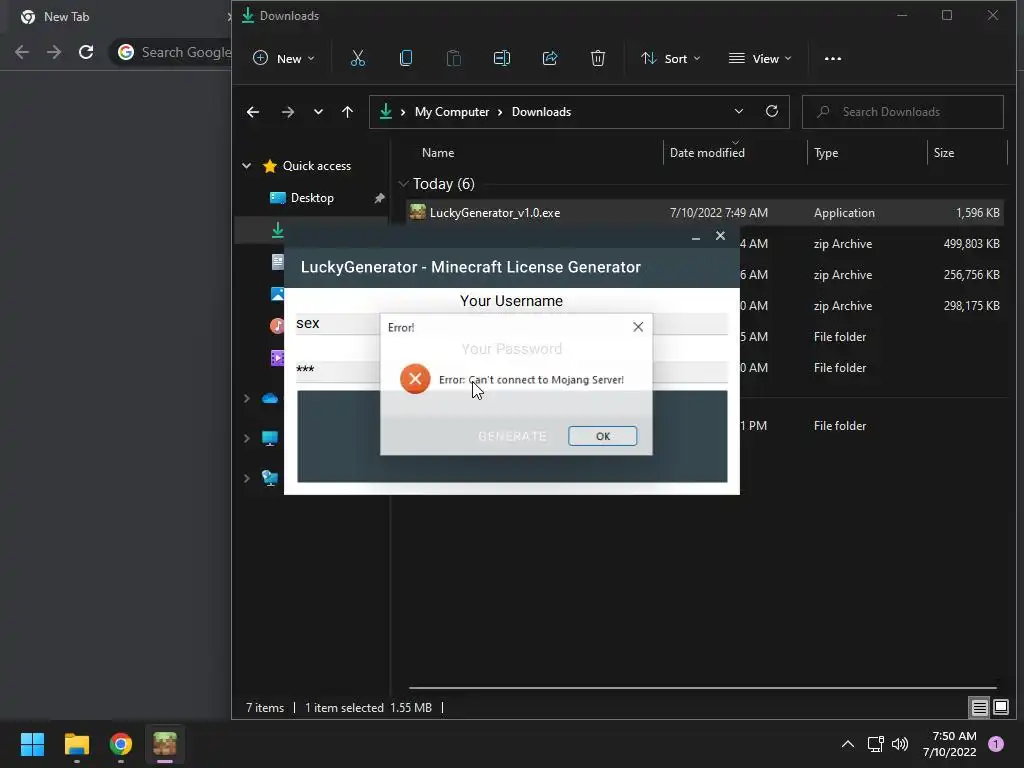1024x768 pixels.
Task: Close the LuckyGenerator window
Action: (720, 236)
